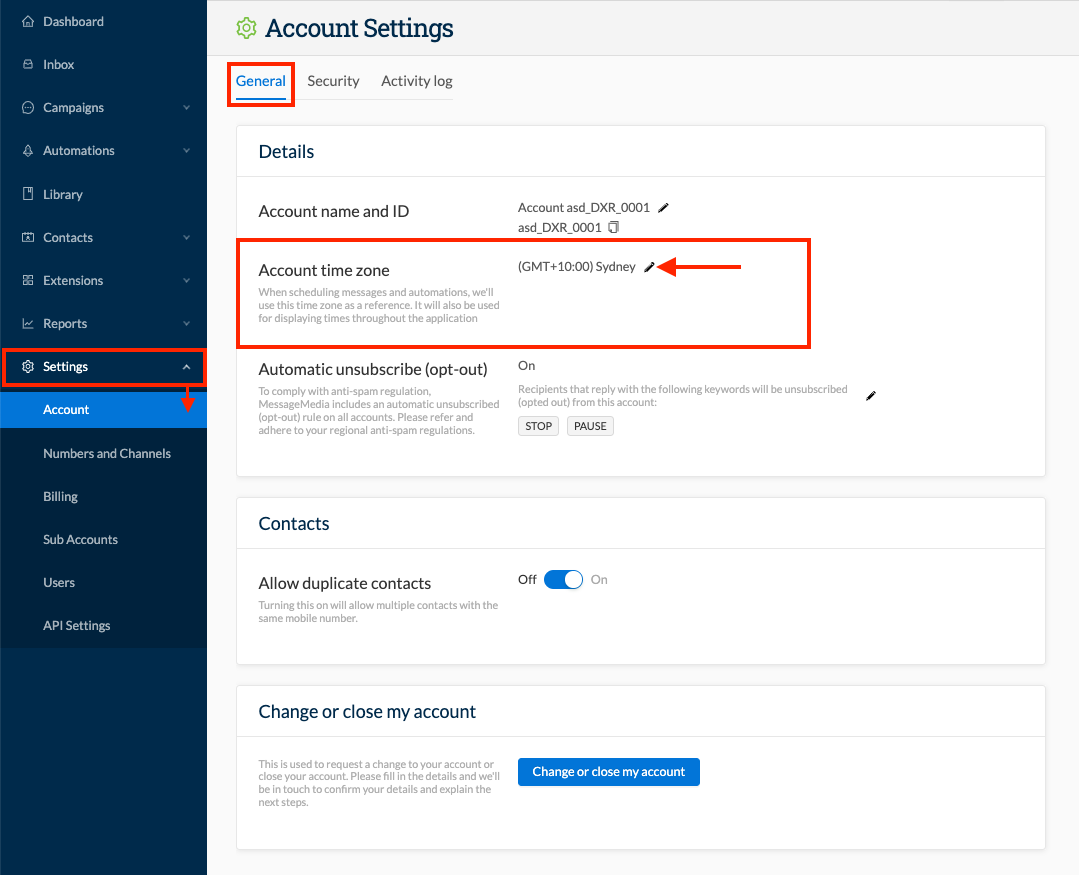The image size is (1079, 875).
Task: Click the Library book icon
Action: 28,194
